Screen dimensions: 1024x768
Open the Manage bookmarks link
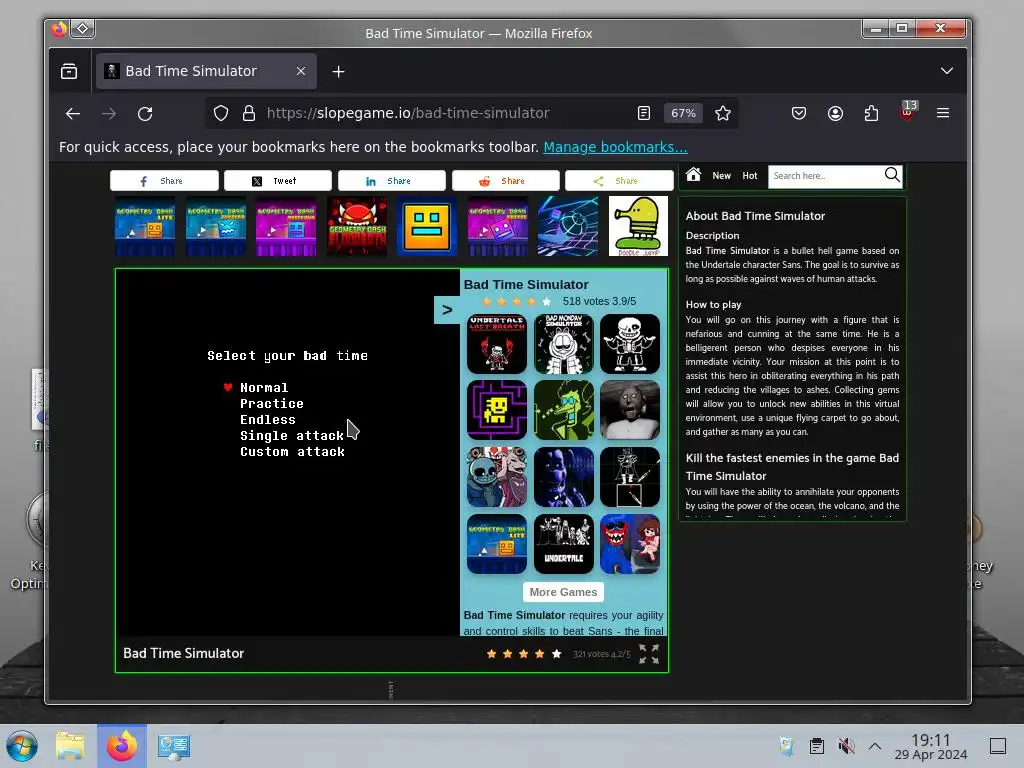pyautogui.click(x=615, y=147)
